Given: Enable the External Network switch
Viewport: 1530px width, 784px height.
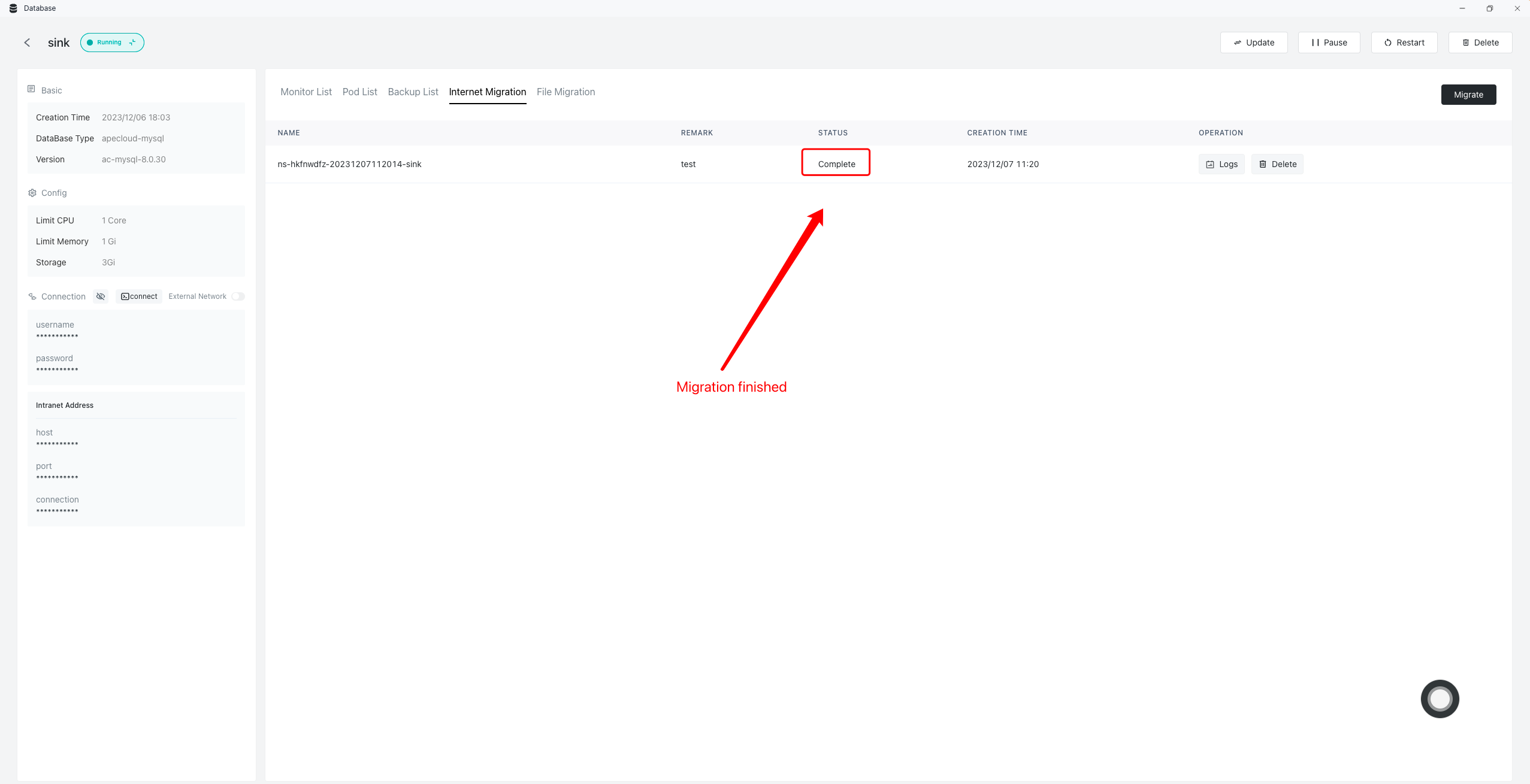Looking at the screenshot, I should tap(238, 296).
